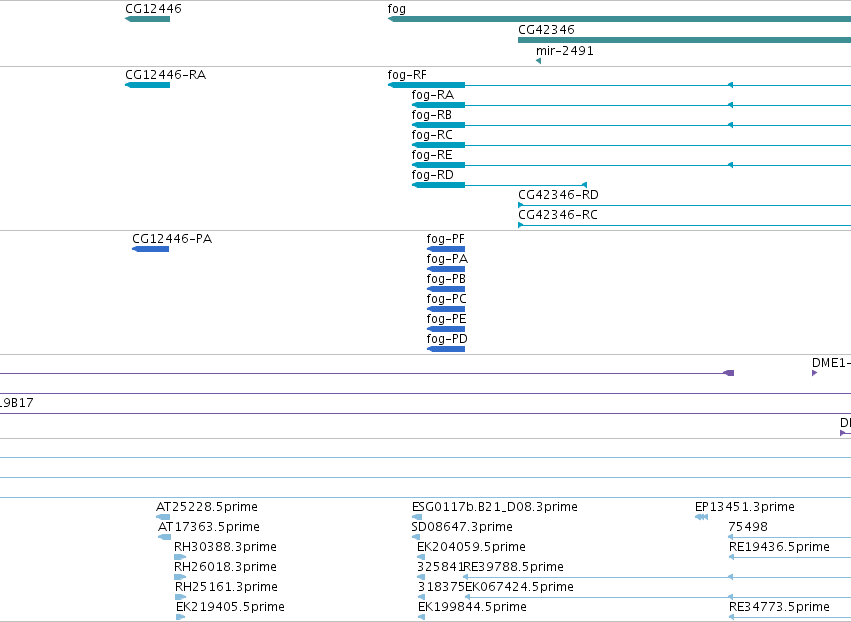This screenshot has width=851, height=622.
Task: Click the fog-PE protein label
Action: click(446, 320)
